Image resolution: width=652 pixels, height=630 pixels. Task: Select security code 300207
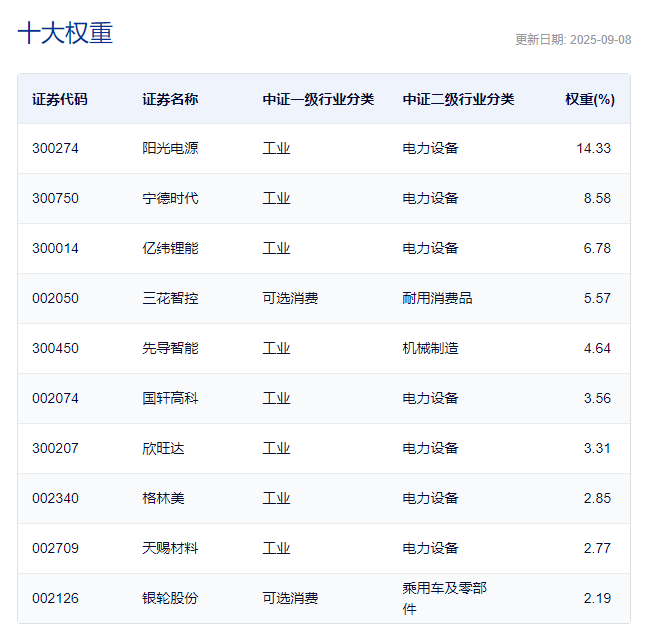click(55, 448)
